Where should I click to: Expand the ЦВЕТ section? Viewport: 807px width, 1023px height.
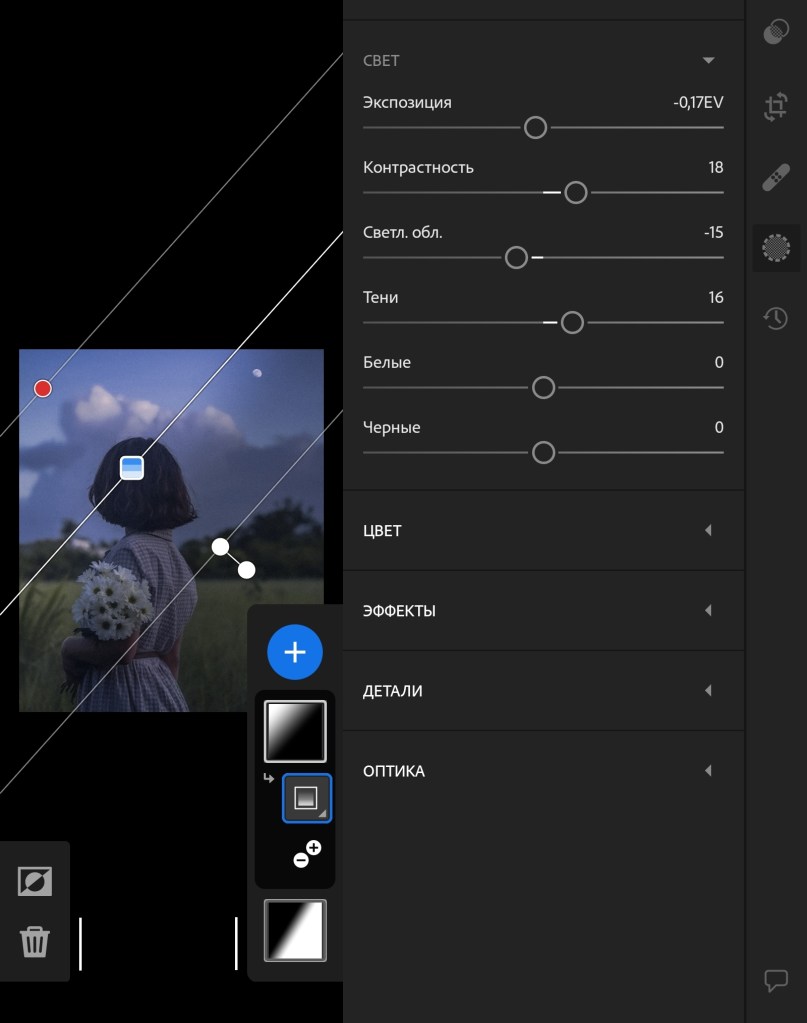click(x=708, y=530)
